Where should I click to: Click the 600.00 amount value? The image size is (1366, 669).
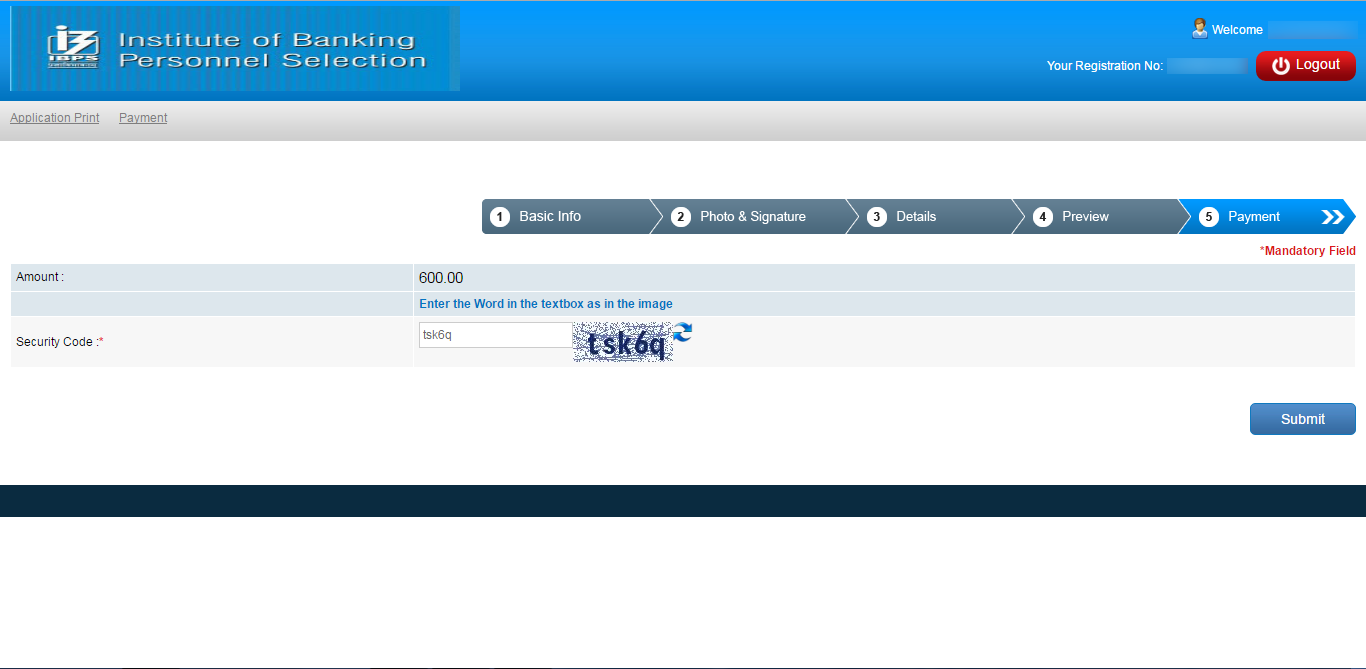441,278
